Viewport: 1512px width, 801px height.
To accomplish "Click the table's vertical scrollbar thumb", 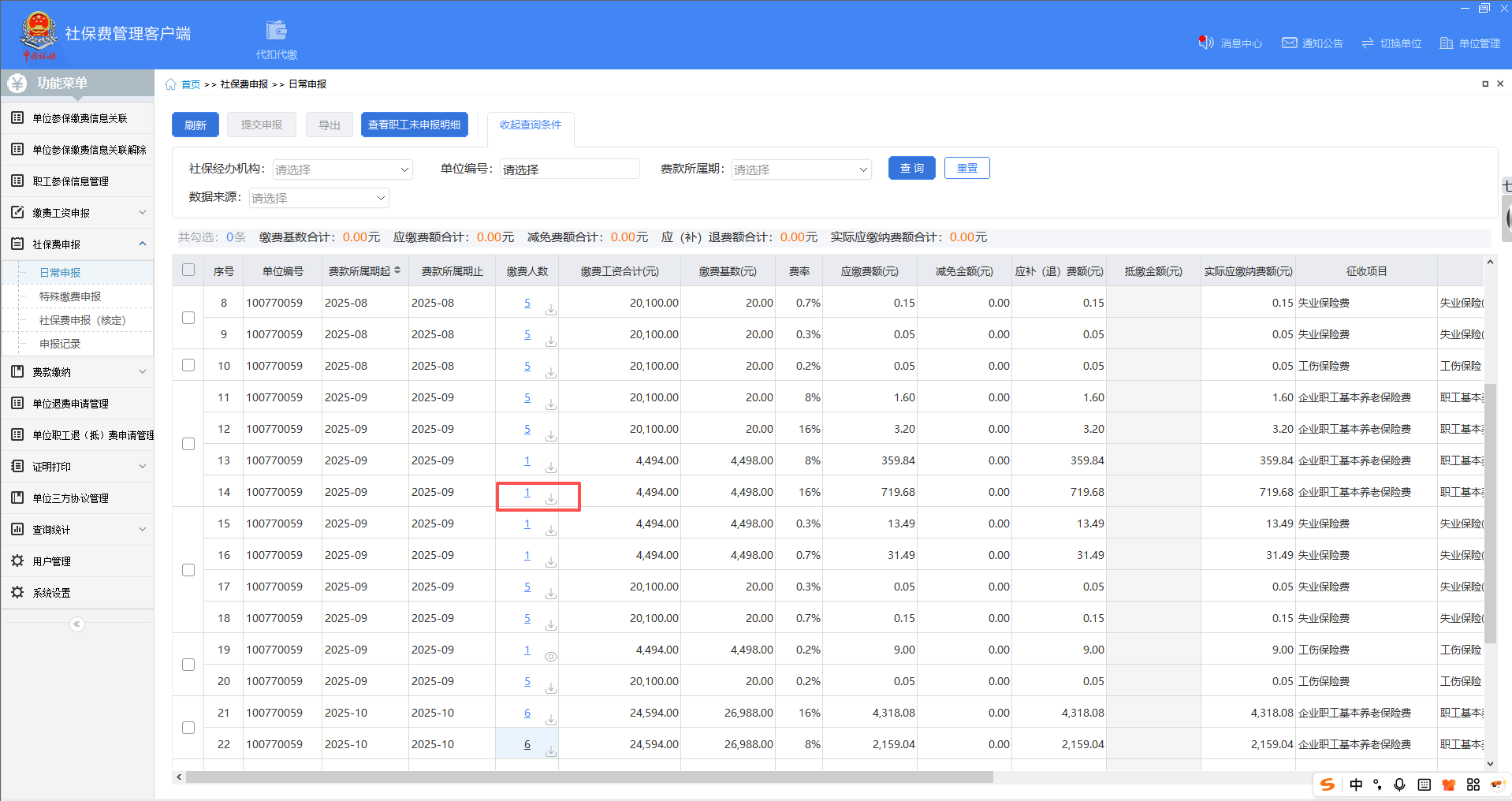I will (1490, 513).
